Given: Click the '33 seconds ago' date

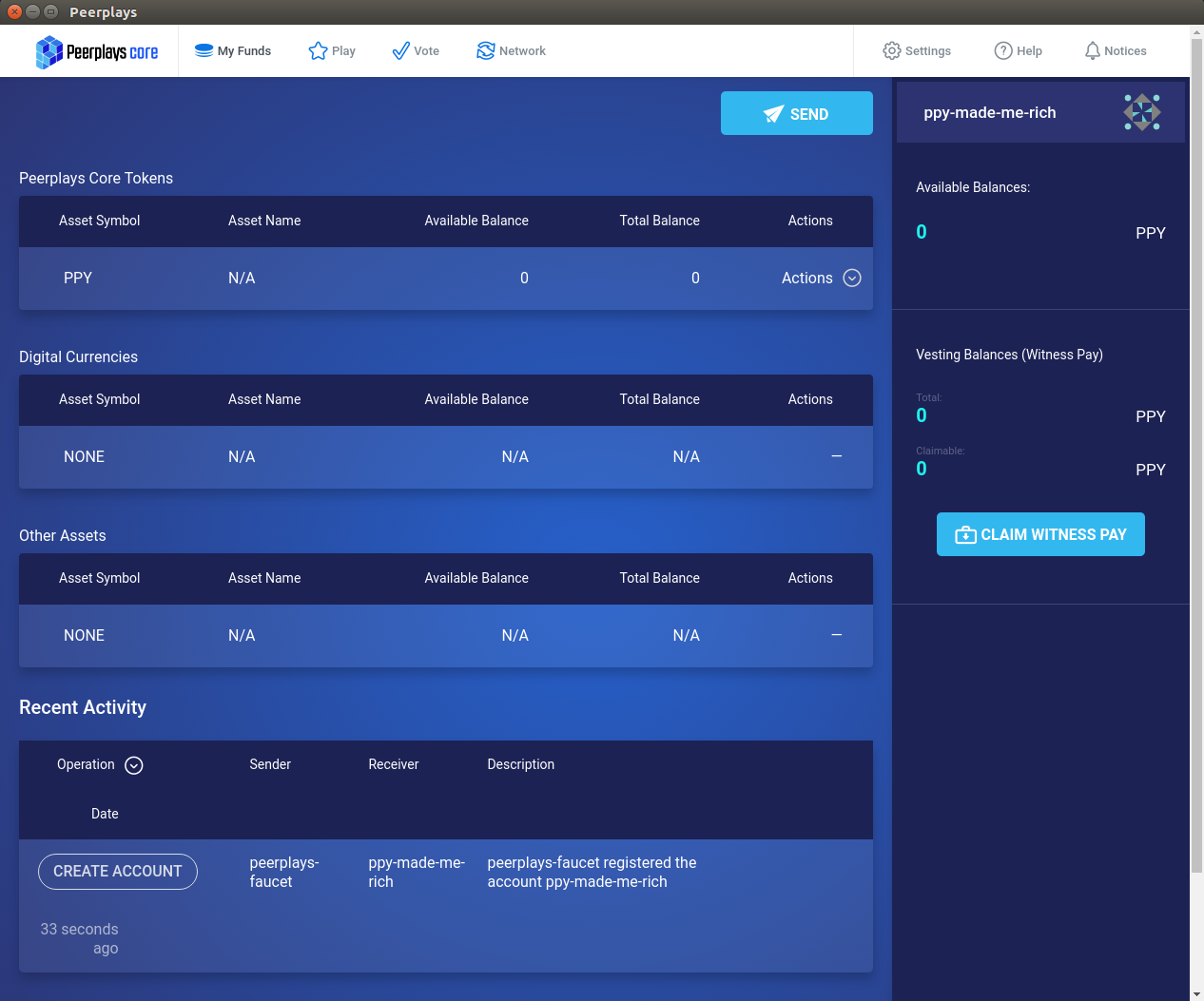Looking at the screenshot, I should (x=79, y=938).
